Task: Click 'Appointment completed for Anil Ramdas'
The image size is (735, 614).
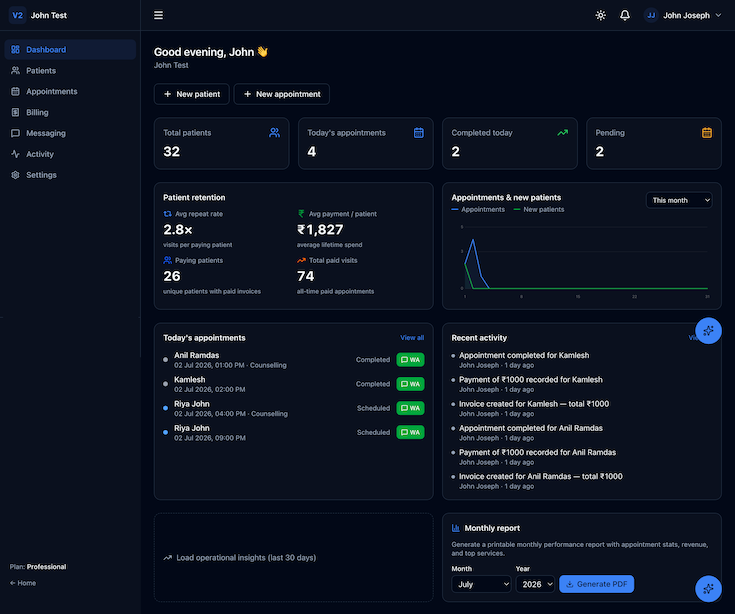Action: tap(531, 428)
